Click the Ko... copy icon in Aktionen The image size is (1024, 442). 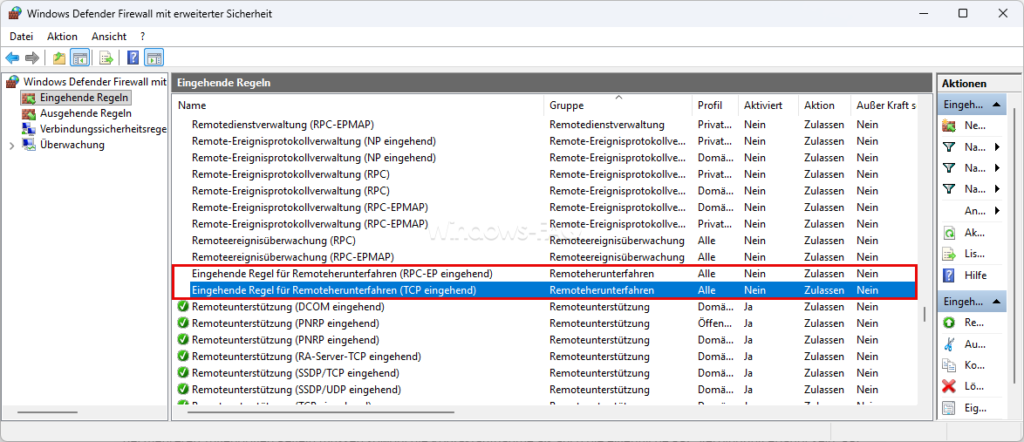949,365
